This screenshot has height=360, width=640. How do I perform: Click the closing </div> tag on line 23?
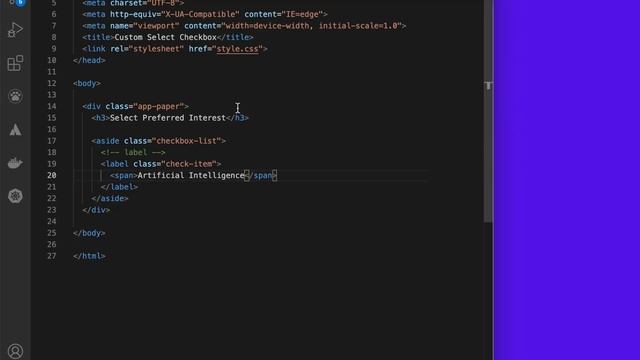tap(96, 210)
